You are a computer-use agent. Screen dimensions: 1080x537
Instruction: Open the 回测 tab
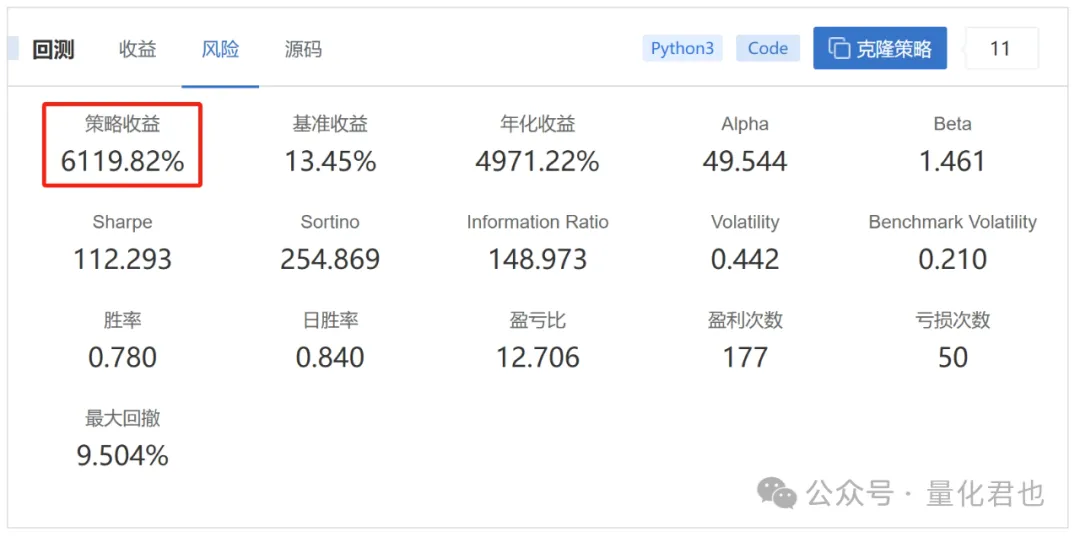[x=53, y=50]
